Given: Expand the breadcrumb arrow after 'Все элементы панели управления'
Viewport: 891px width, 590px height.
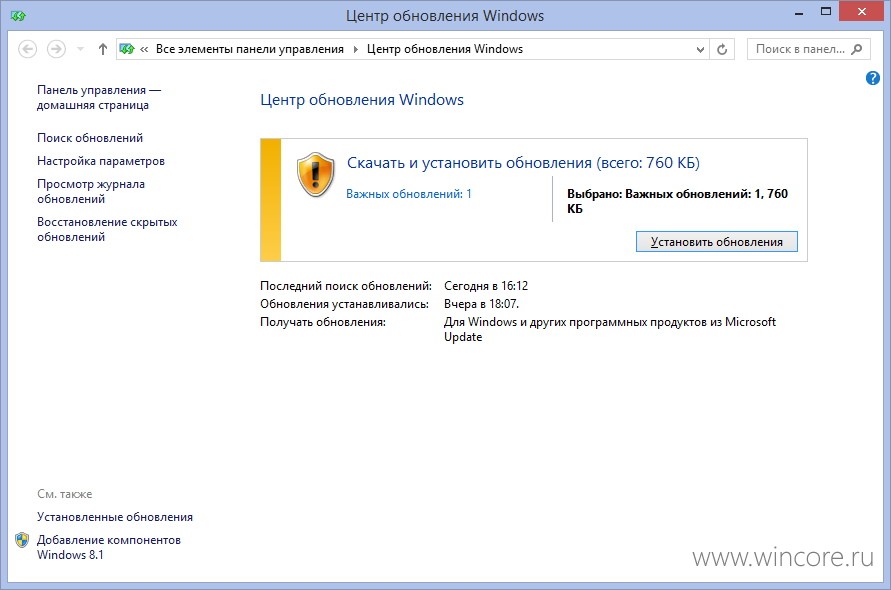Looking at the screenshot, I should [356, 49].
